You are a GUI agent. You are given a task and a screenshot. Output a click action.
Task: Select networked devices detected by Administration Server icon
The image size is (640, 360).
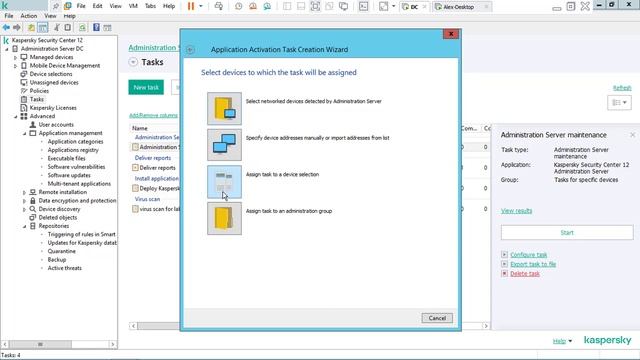224,109
